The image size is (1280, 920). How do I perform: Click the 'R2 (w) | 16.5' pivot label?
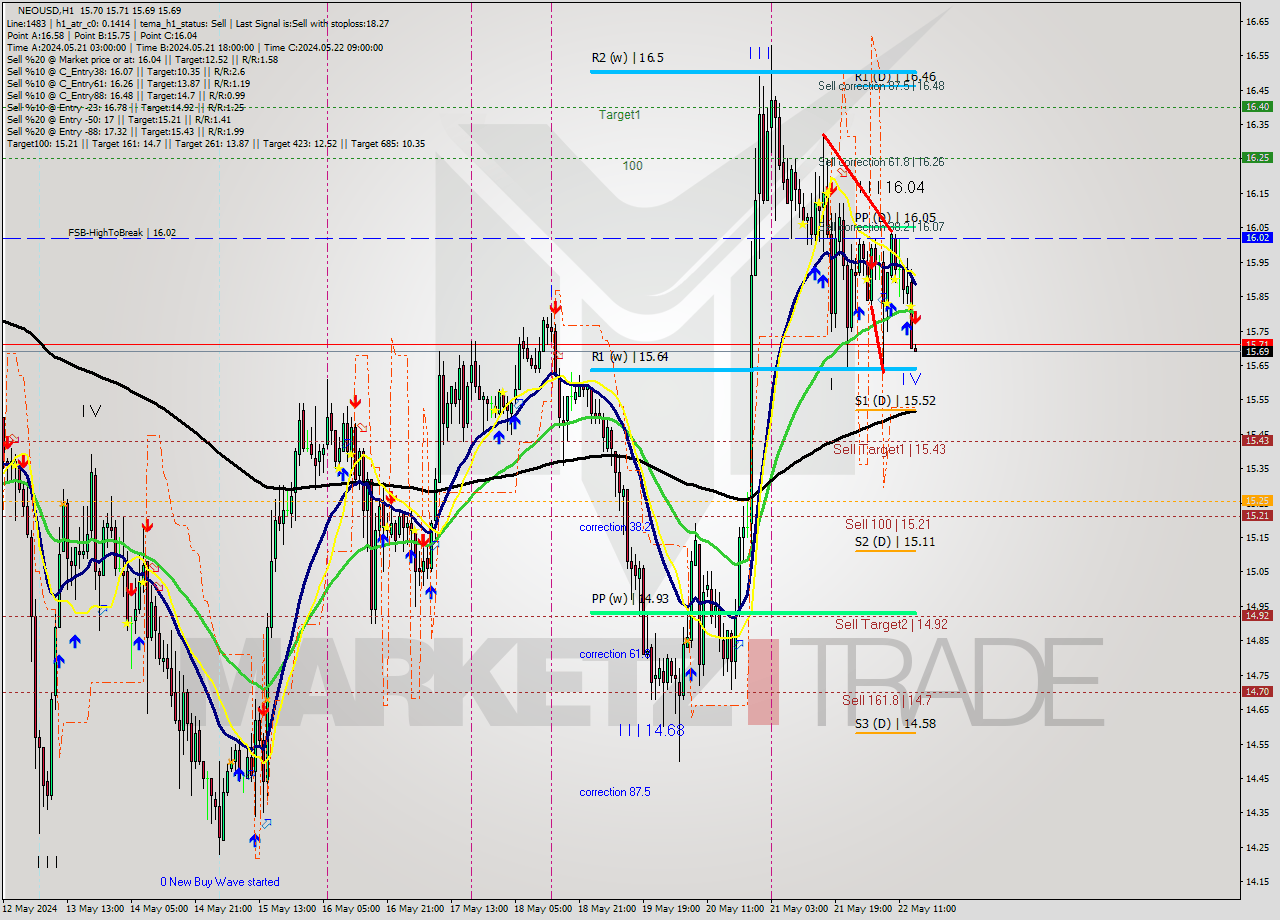pos(627,58)
